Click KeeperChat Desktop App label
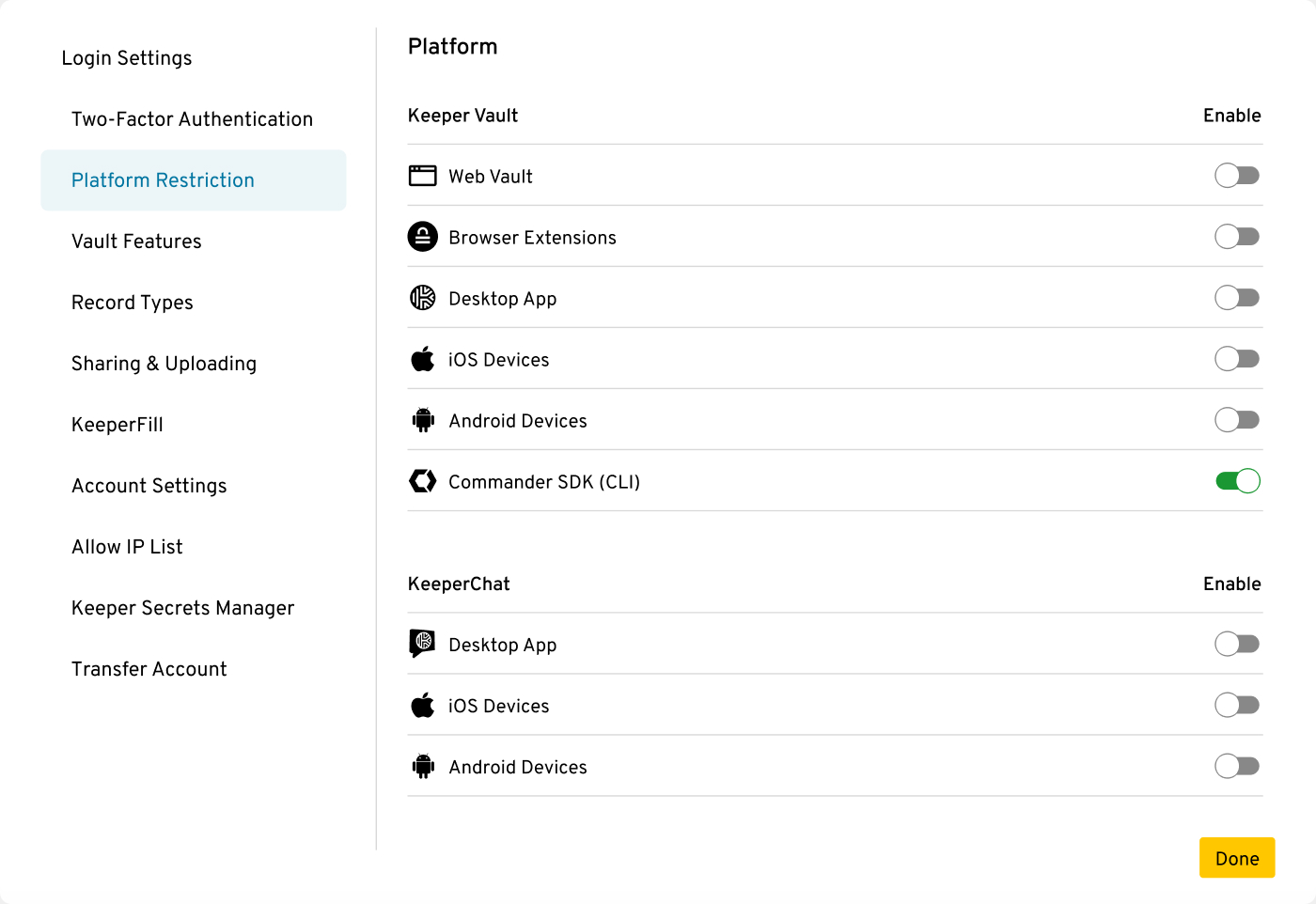Image resolution: width=1316 pixels, height=904 pixels. pyautogui.click(x=503, y=645)
